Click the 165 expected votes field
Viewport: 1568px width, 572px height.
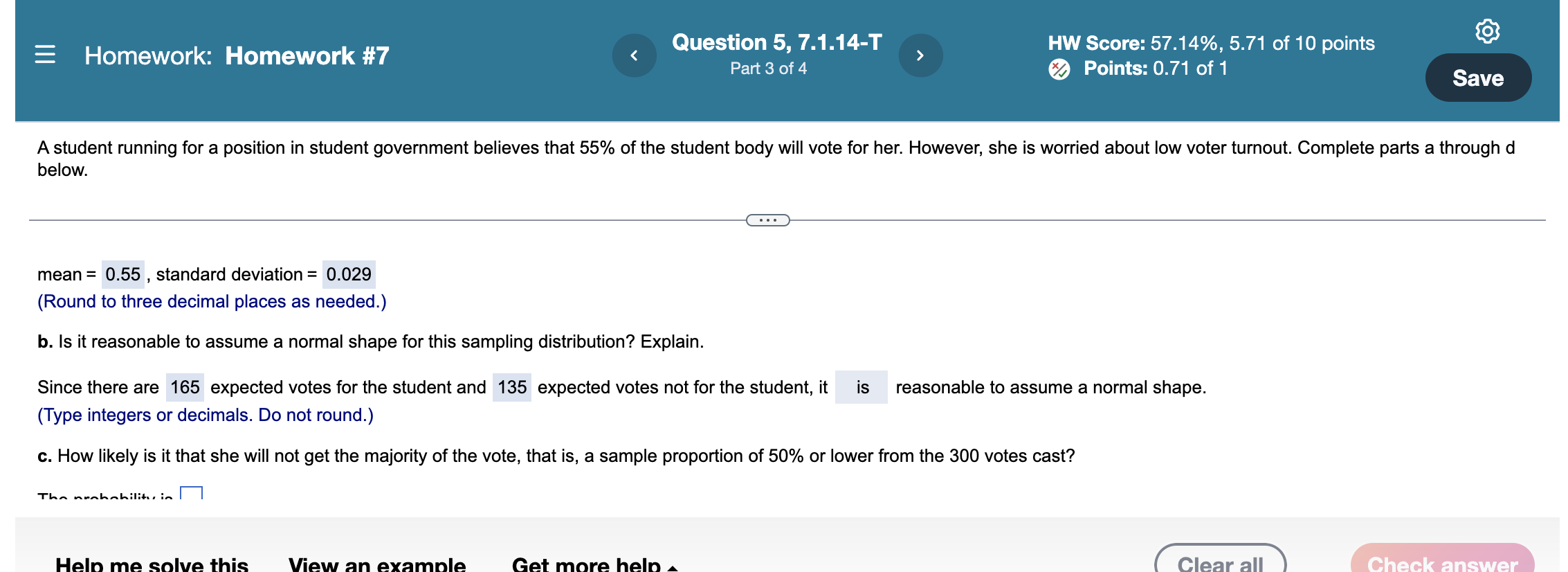[185, 387]
